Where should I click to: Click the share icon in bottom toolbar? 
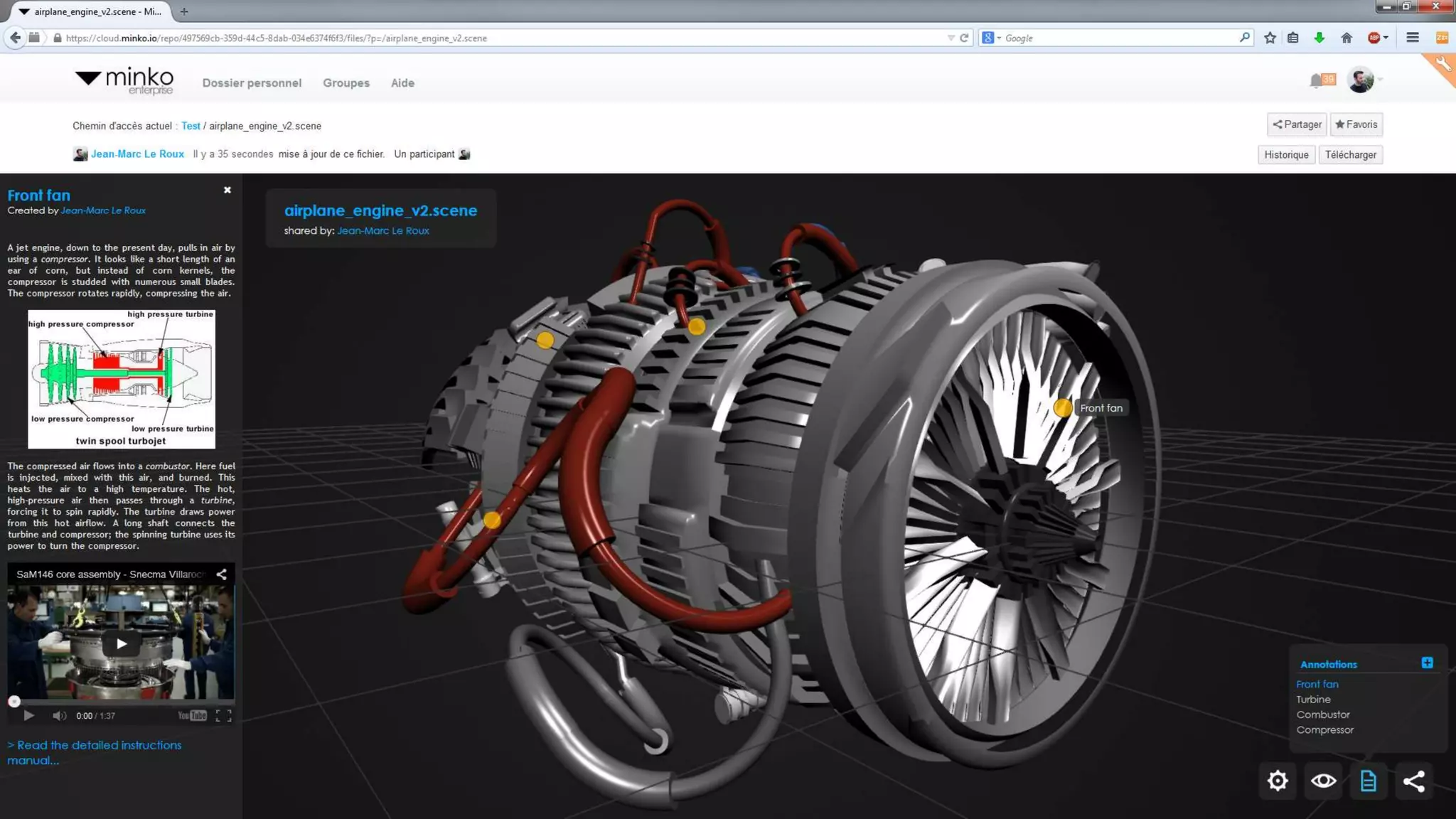click(x=1413, y=781)
